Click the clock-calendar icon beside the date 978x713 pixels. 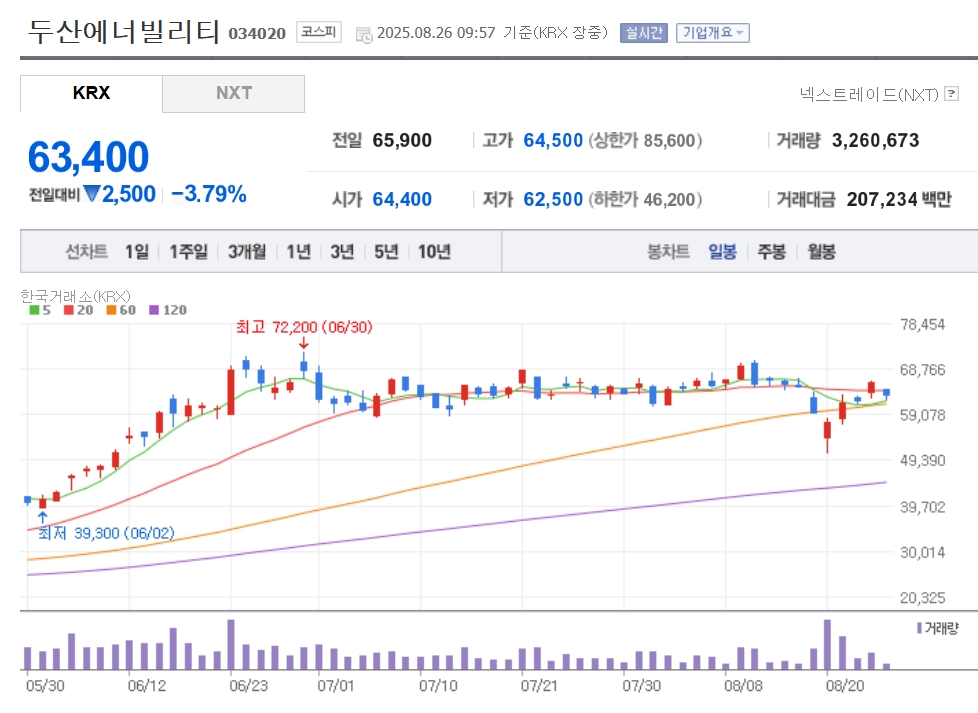tap(364, 35)
